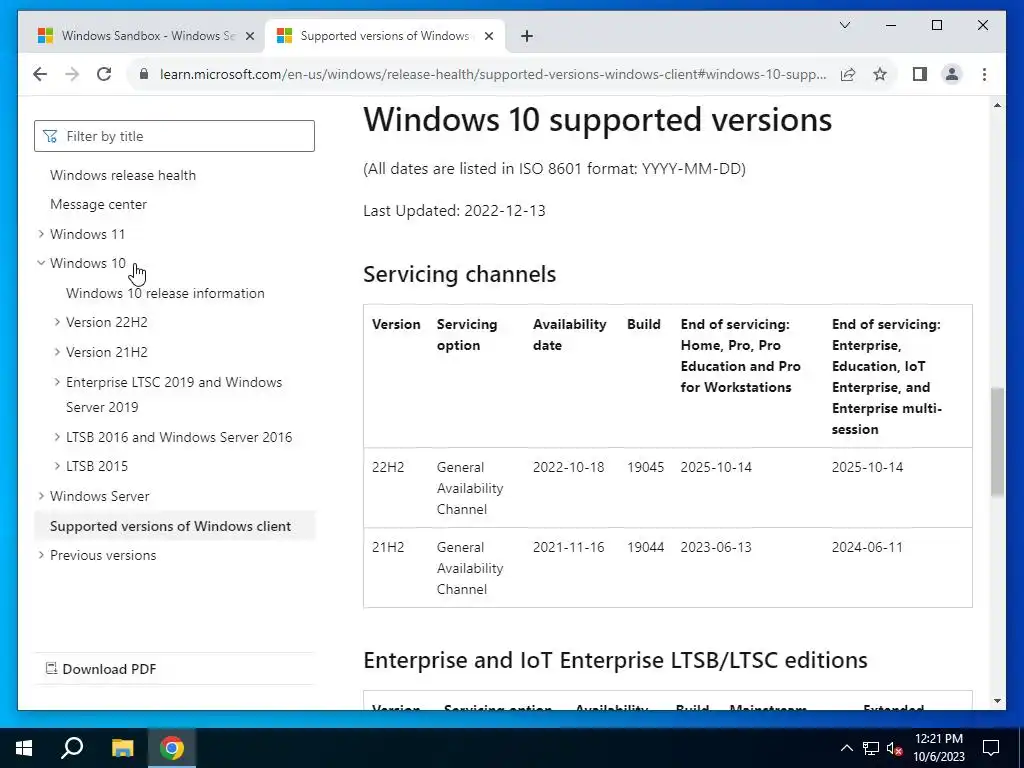Click the muted volume tray icon

tap(895, 748)
